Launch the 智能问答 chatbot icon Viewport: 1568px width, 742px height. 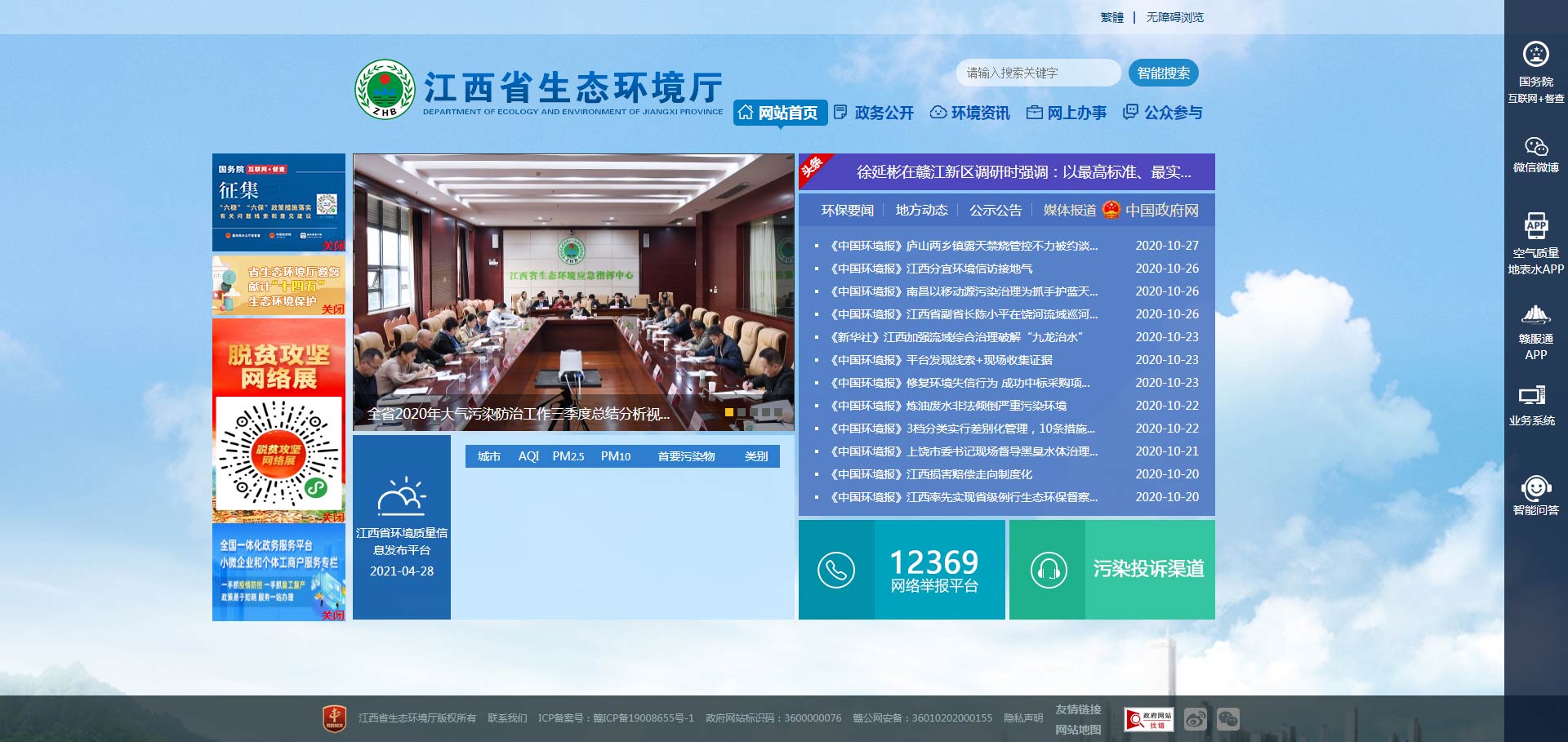click(x=1535, y=488)
